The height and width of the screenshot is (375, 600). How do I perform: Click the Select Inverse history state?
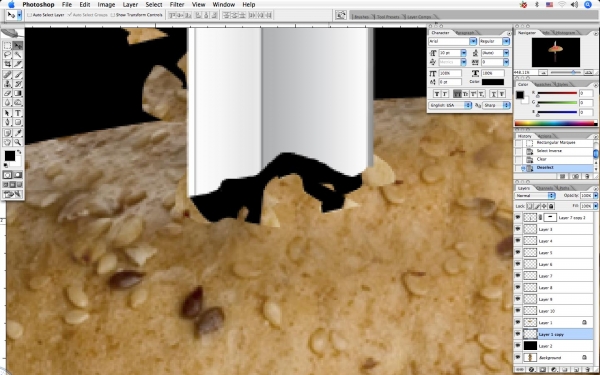(549, 151)
